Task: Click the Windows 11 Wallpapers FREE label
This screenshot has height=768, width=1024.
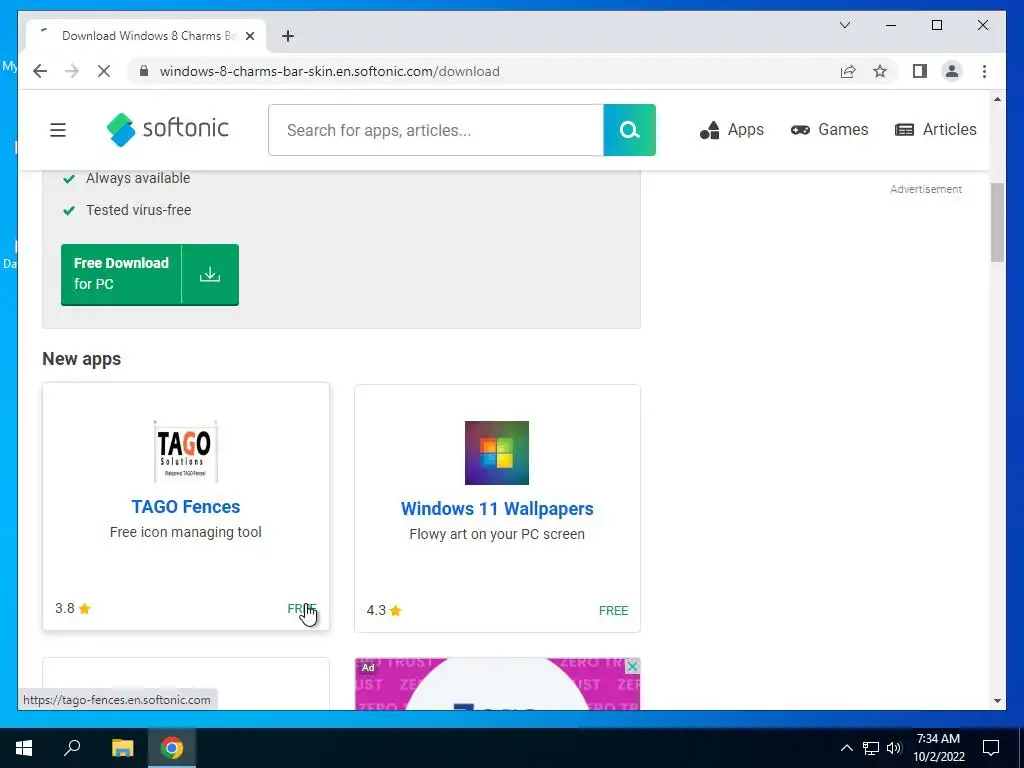Action: (x=613, y=611)
